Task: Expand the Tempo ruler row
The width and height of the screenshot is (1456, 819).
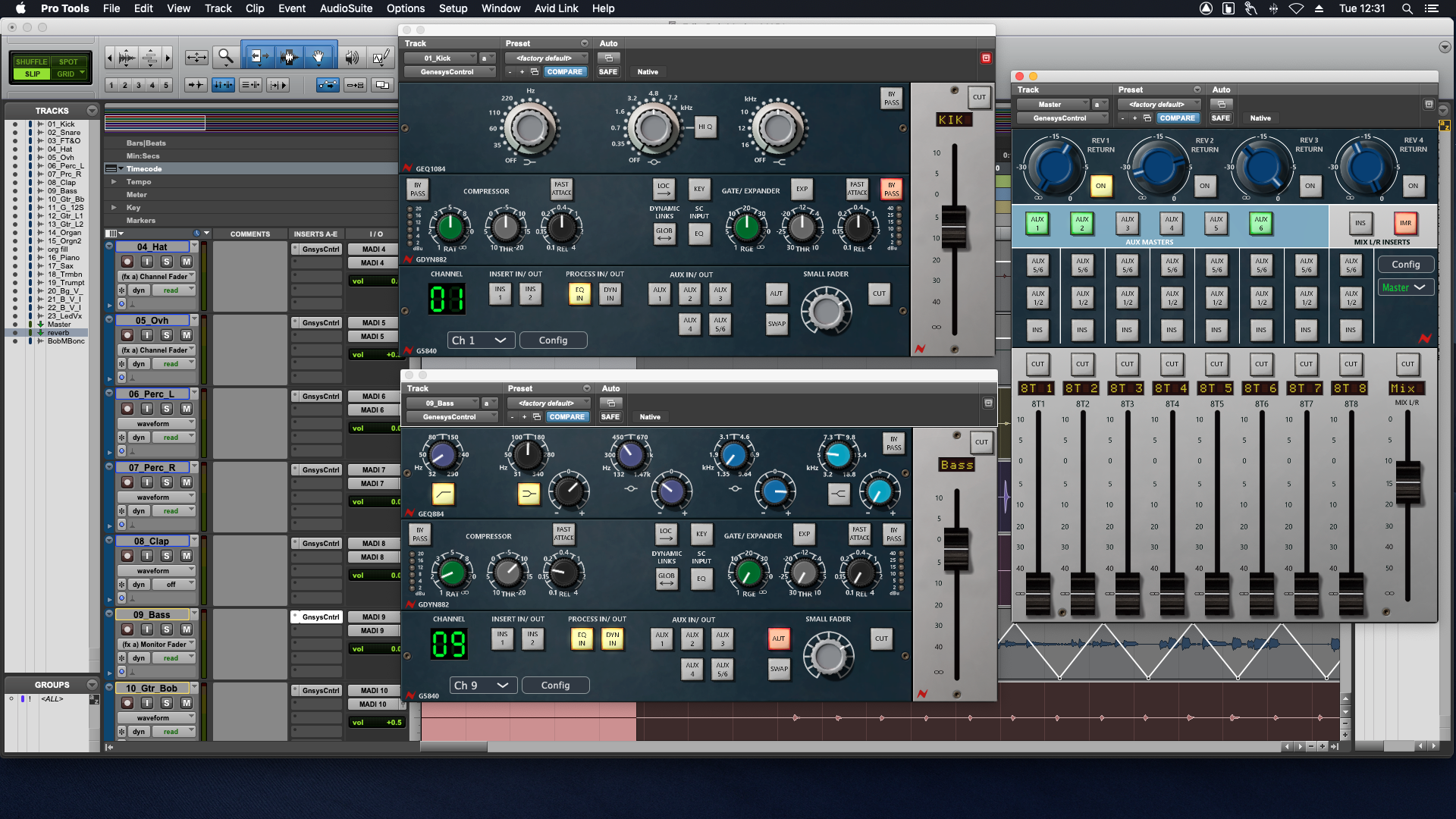Action: point(114,182)
